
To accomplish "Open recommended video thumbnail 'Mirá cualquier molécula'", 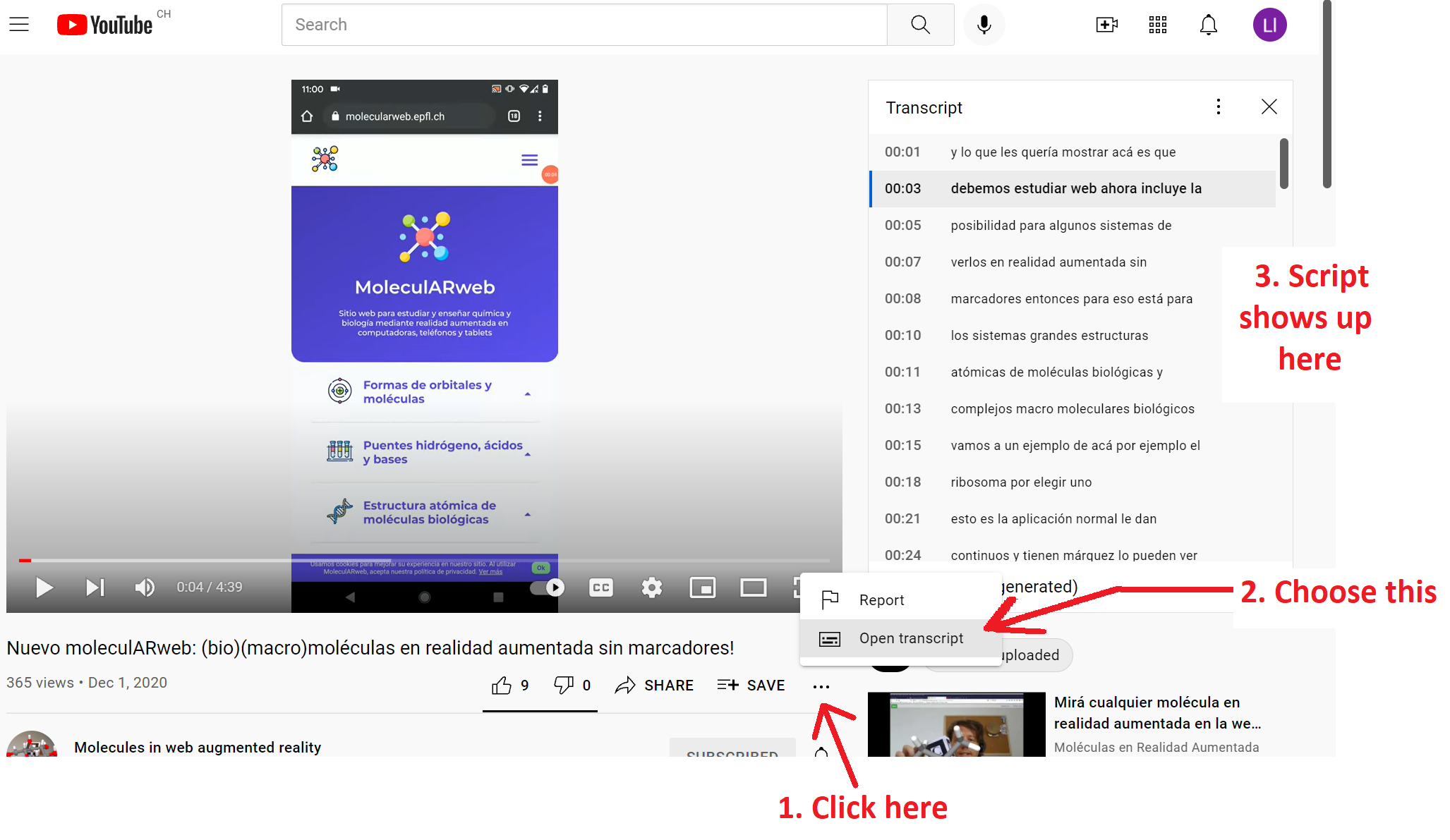I will click(x=956, y=724).
